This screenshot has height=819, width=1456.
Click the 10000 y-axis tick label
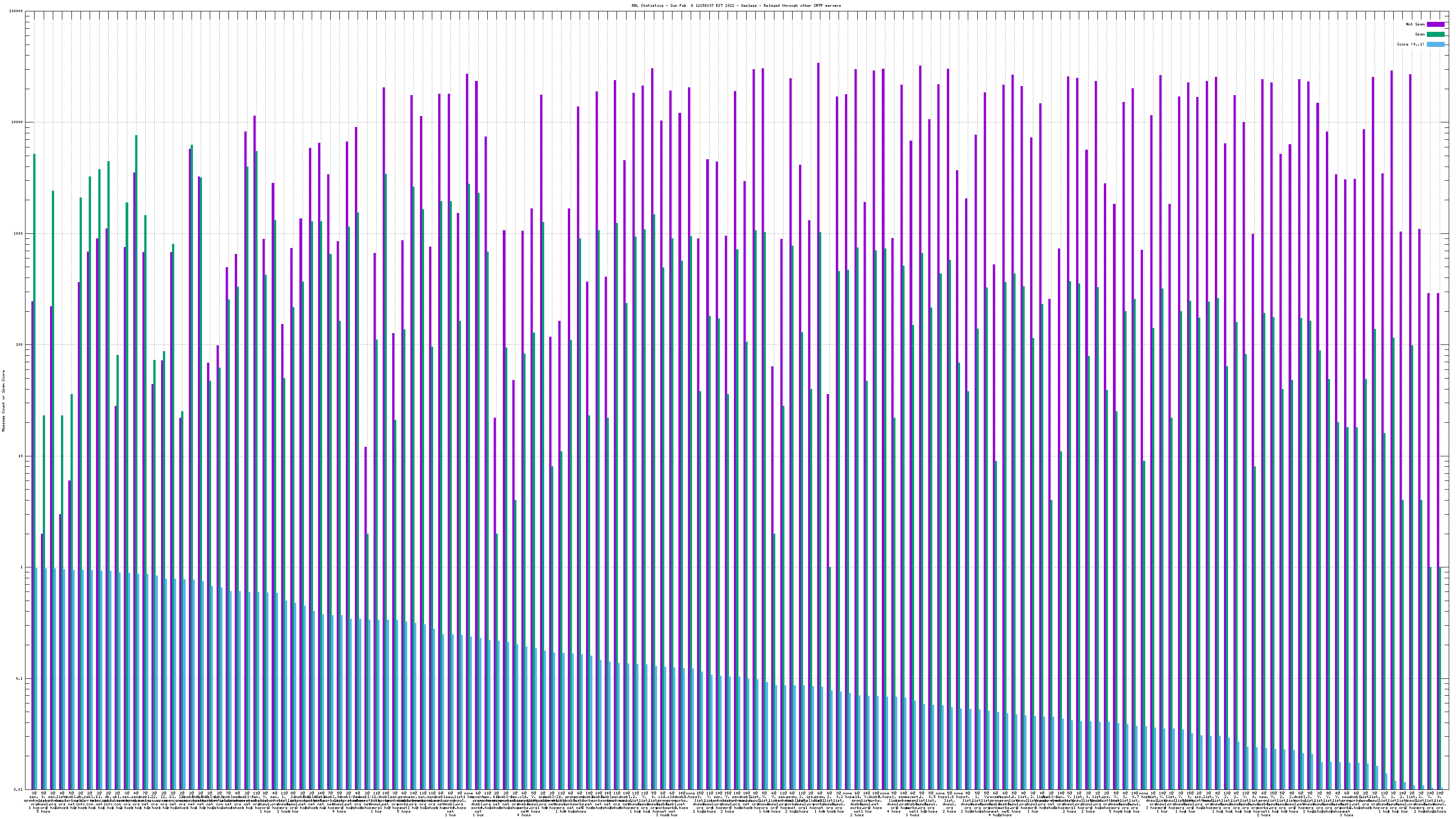[x=18, y=123]
